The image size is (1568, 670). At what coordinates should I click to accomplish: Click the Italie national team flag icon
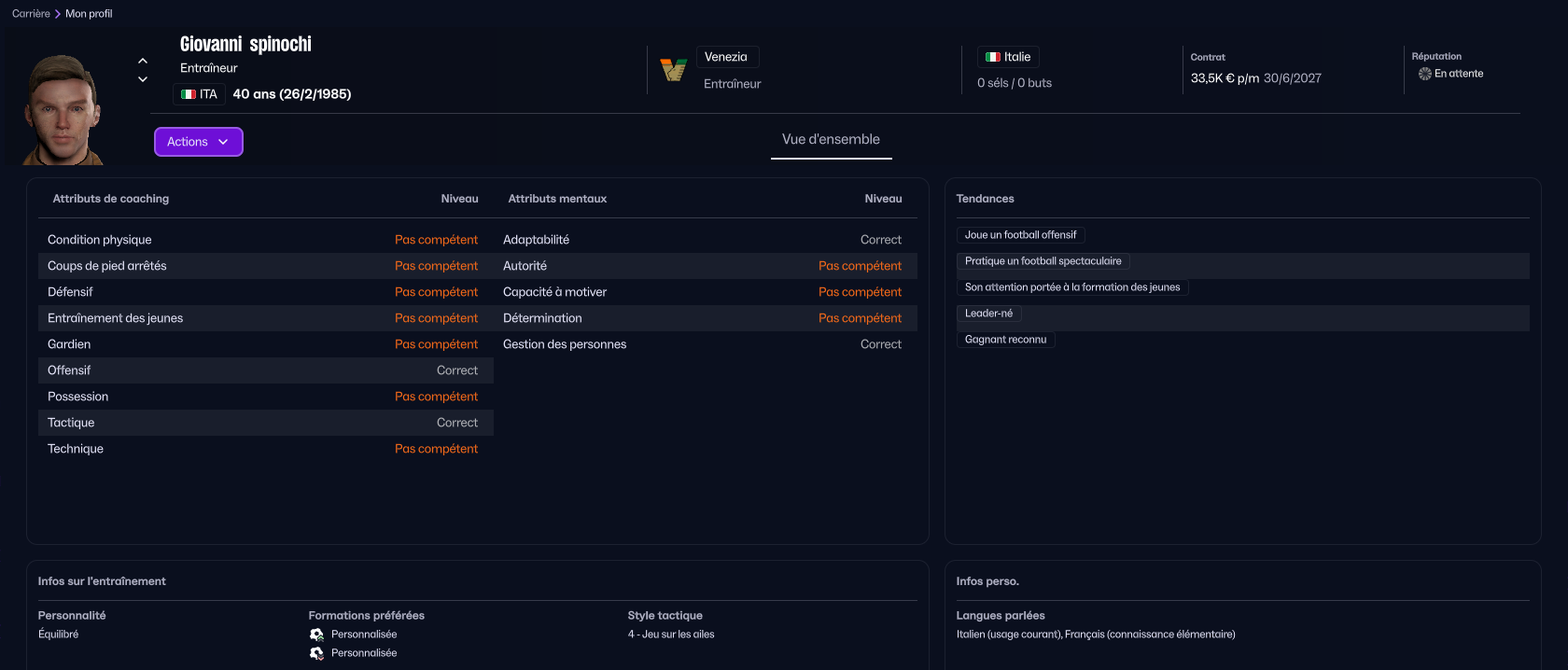click(x=992, y=57)
